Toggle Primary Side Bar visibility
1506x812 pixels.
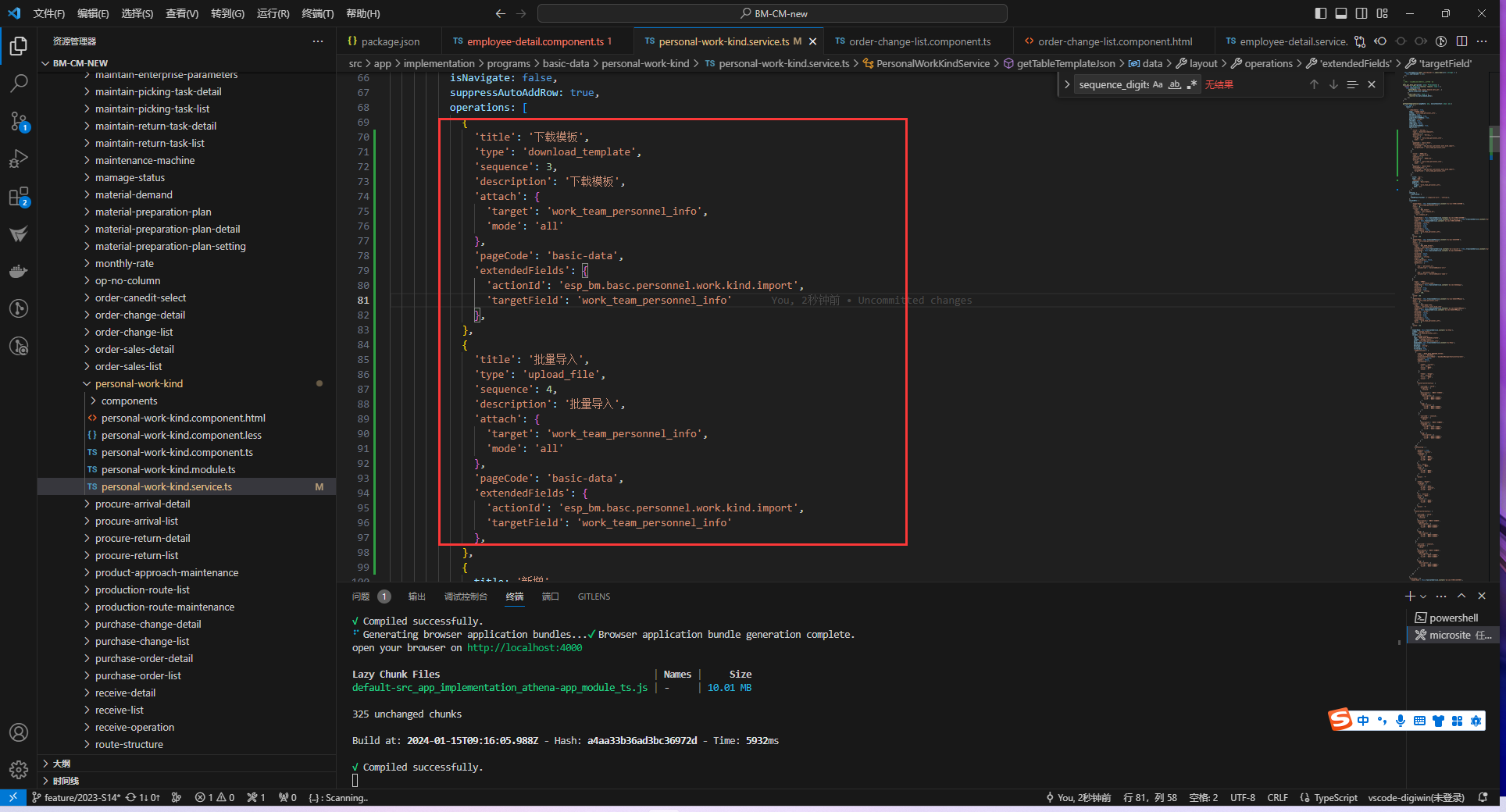pos(1321,13)
